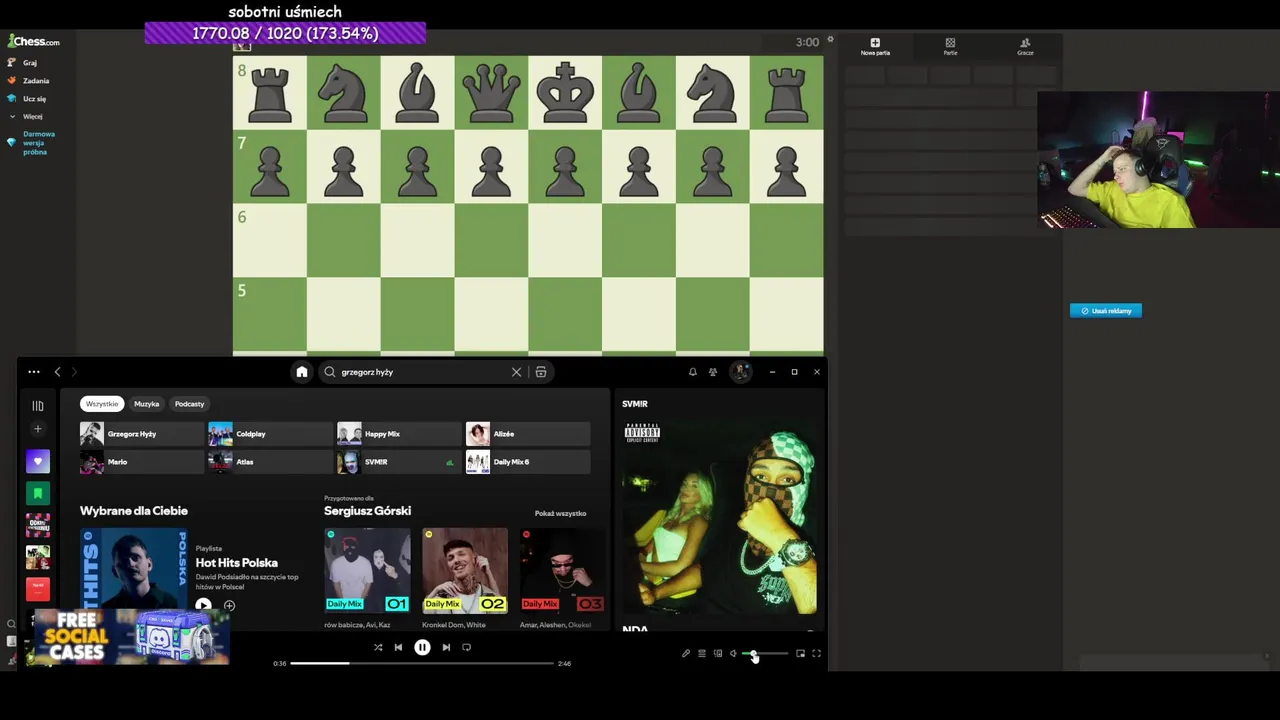
Task: Open the Daily Mix 6 tile
Action: point(528,462)
